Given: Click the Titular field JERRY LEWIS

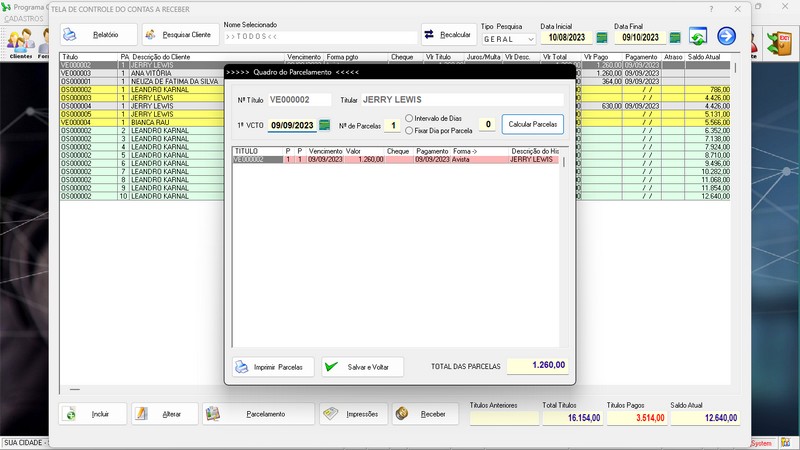Looking at the screenshot, I should (x=462, y=100).
